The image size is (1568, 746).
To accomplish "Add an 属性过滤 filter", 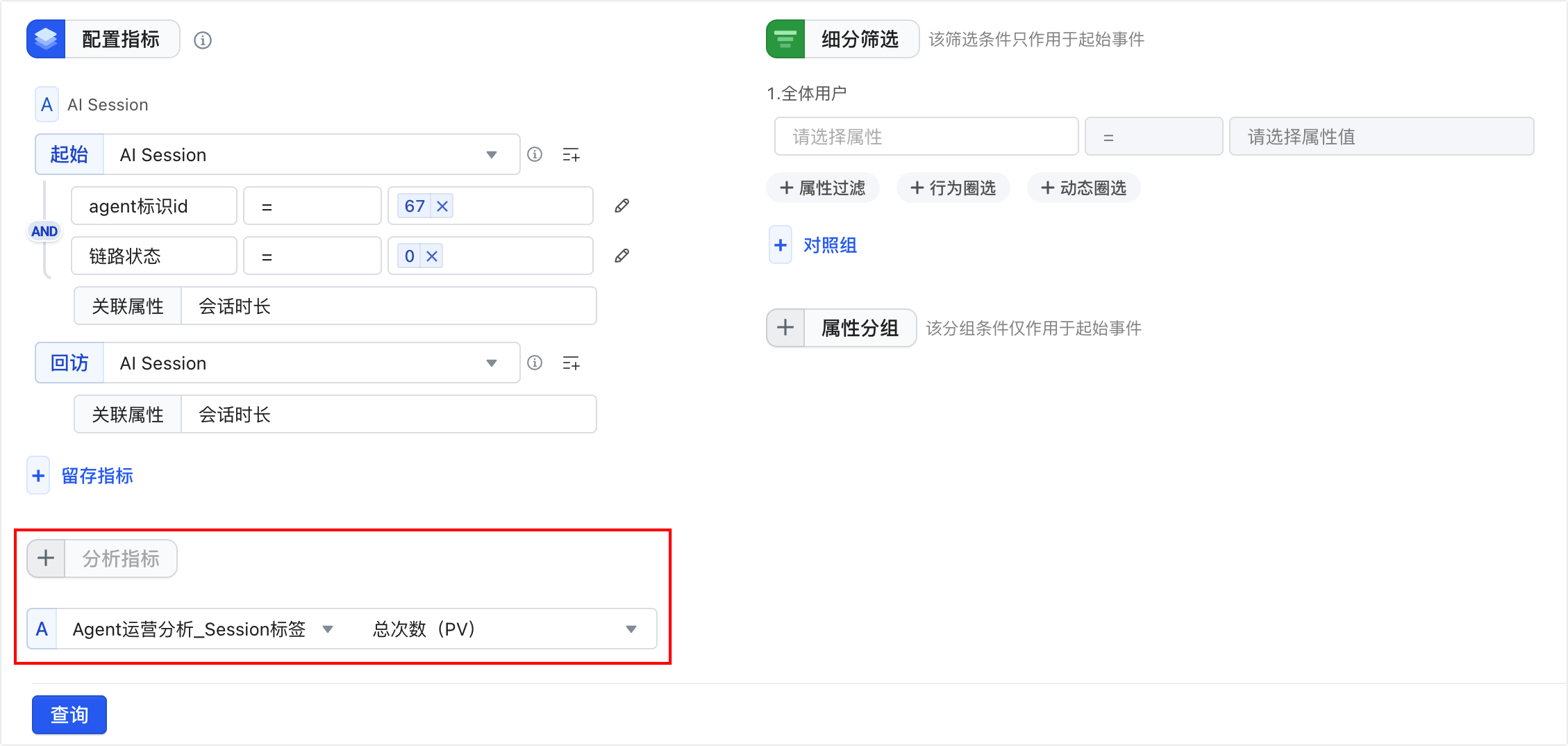I will click(x=823, y=188).
